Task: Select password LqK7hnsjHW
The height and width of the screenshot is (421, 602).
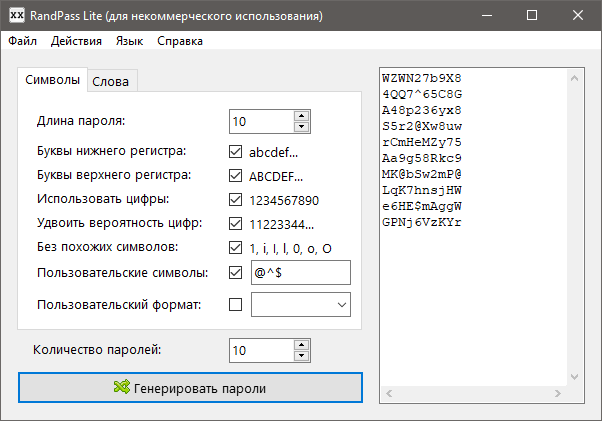Action: [x=422, y=190]
